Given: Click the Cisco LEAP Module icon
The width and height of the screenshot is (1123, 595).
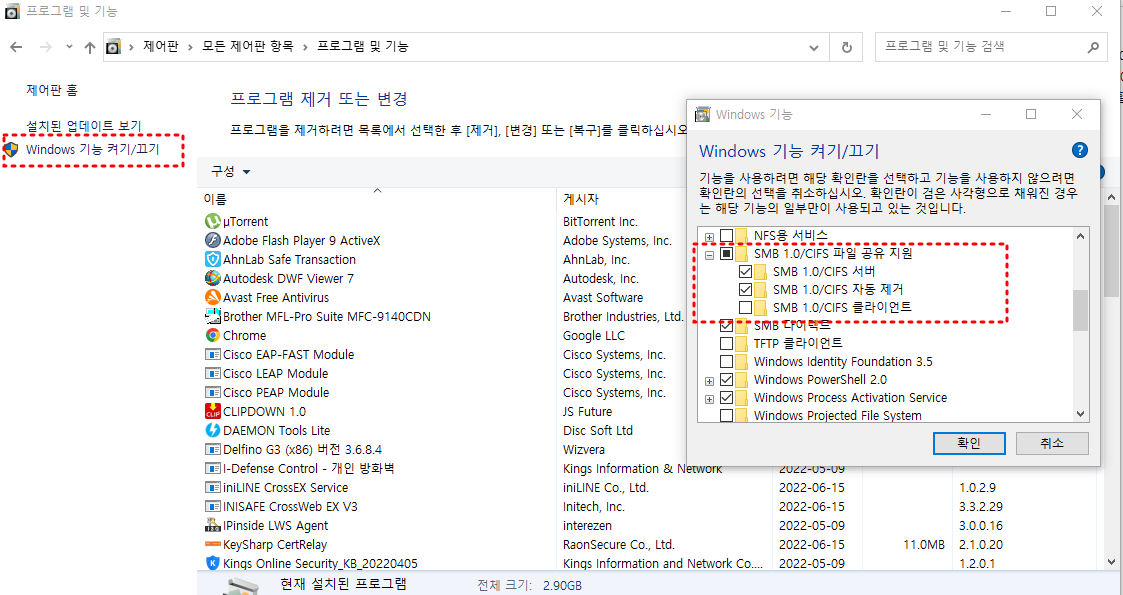Looking at the screenshot, I should click(213, 373).
